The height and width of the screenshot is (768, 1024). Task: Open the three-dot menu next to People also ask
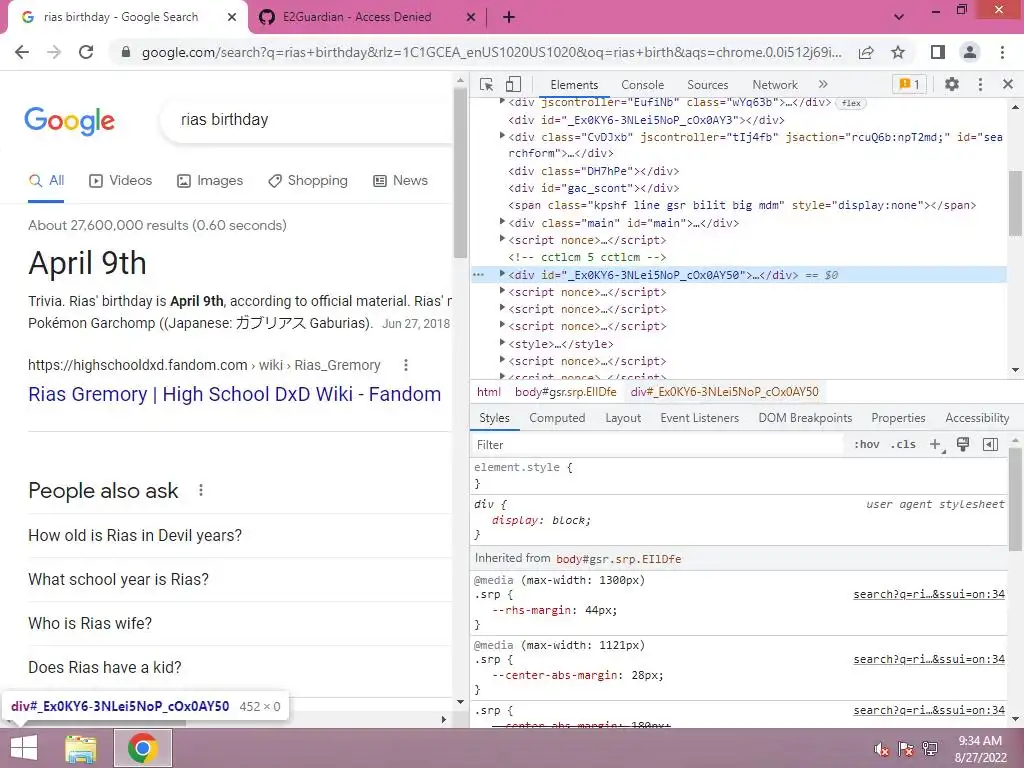point(200,490)
